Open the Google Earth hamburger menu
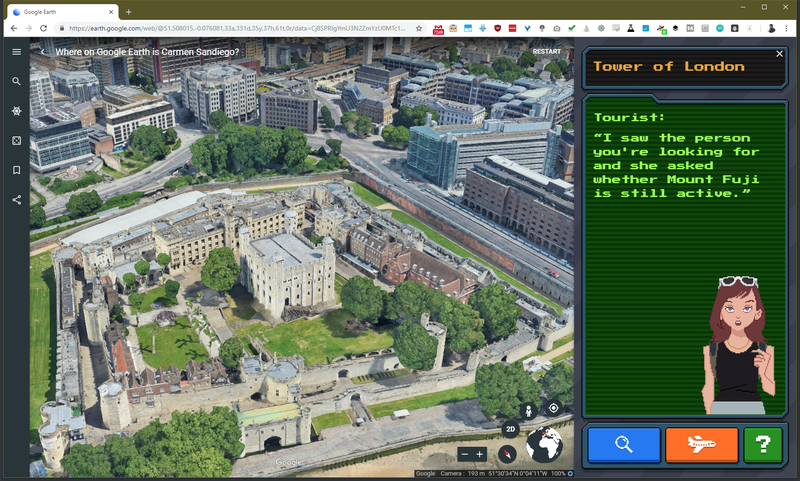Viewport: 800px width, 481px height. pyautogui.click(x=16, y=52)
